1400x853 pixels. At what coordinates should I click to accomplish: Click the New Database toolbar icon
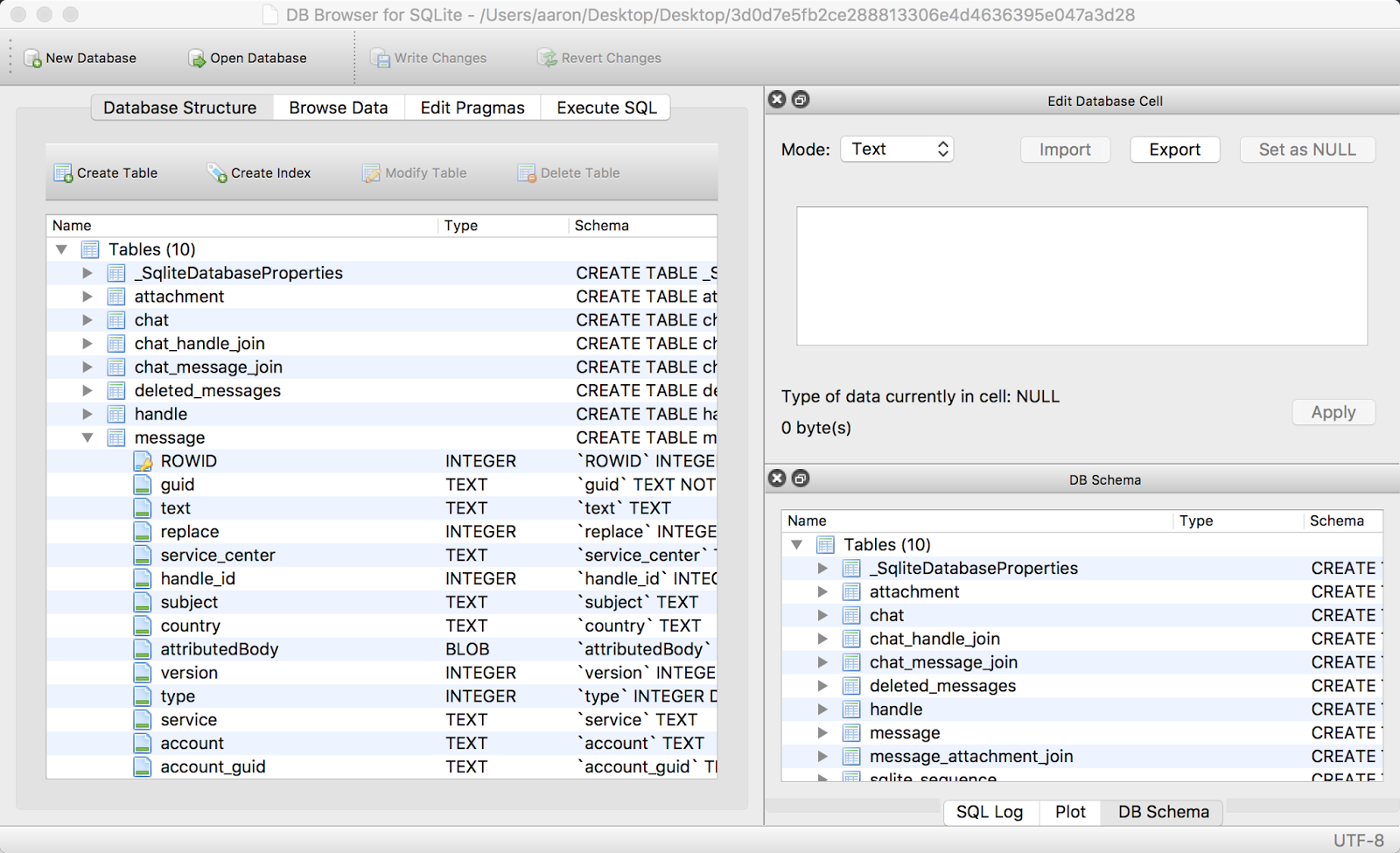[33, 59]
